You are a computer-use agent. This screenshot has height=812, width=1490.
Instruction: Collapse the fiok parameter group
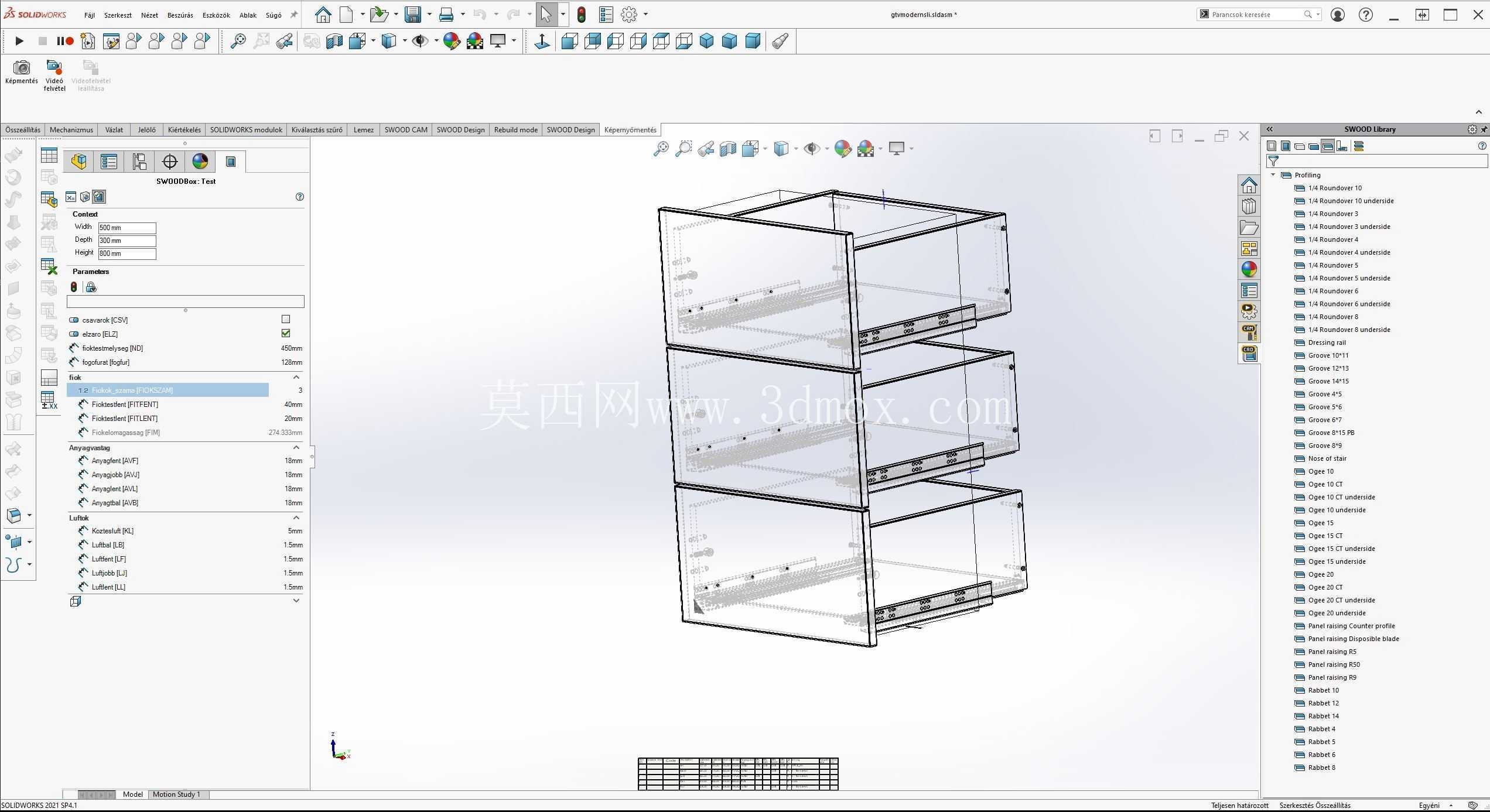pos(296,378)
